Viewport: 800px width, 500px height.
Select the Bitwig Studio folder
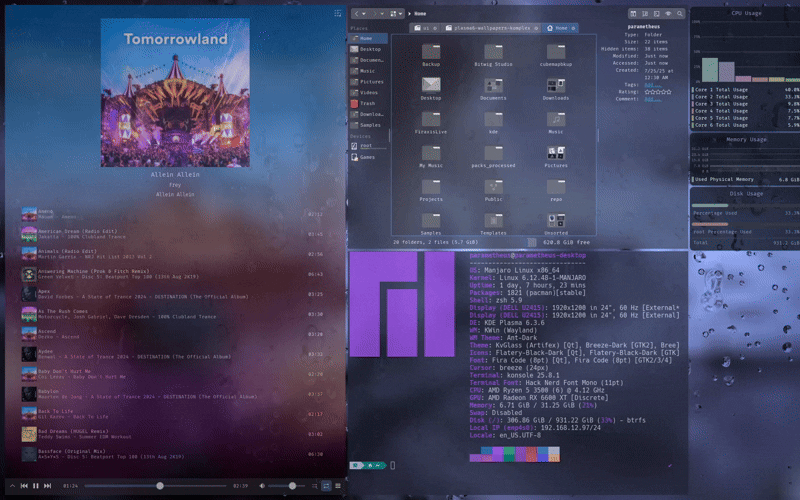point(493,55)
